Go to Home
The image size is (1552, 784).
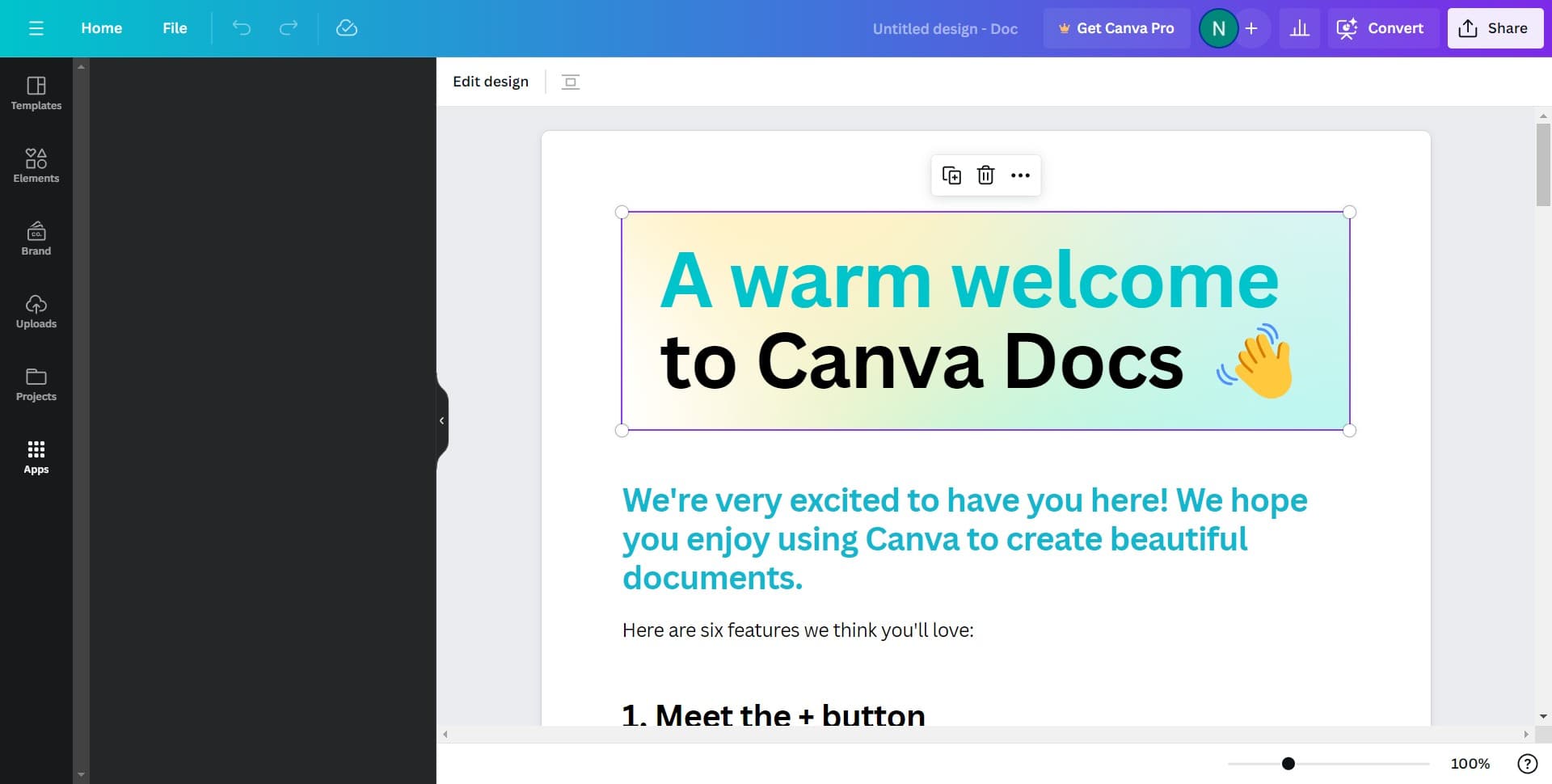pos(101,28)
